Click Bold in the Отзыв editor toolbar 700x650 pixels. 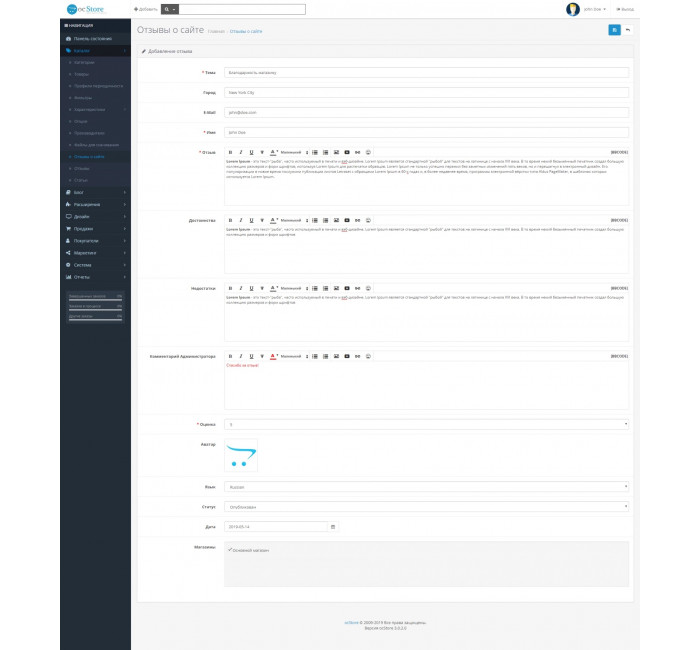(x=230, y=152)
